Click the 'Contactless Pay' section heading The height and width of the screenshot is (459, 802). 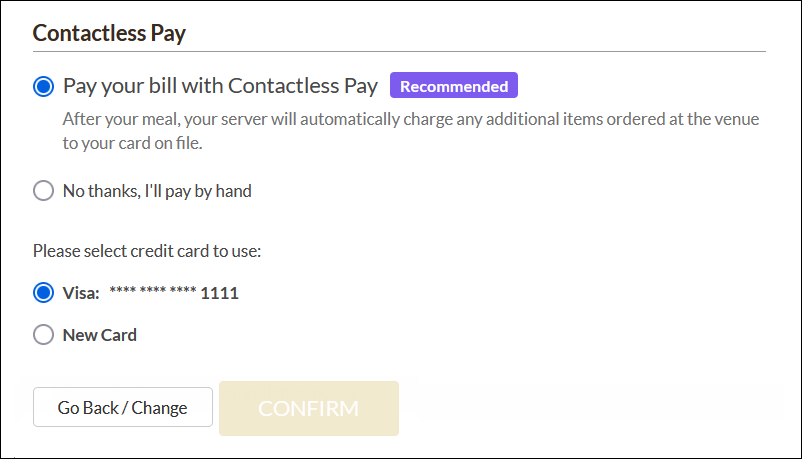tap(110, 32)
